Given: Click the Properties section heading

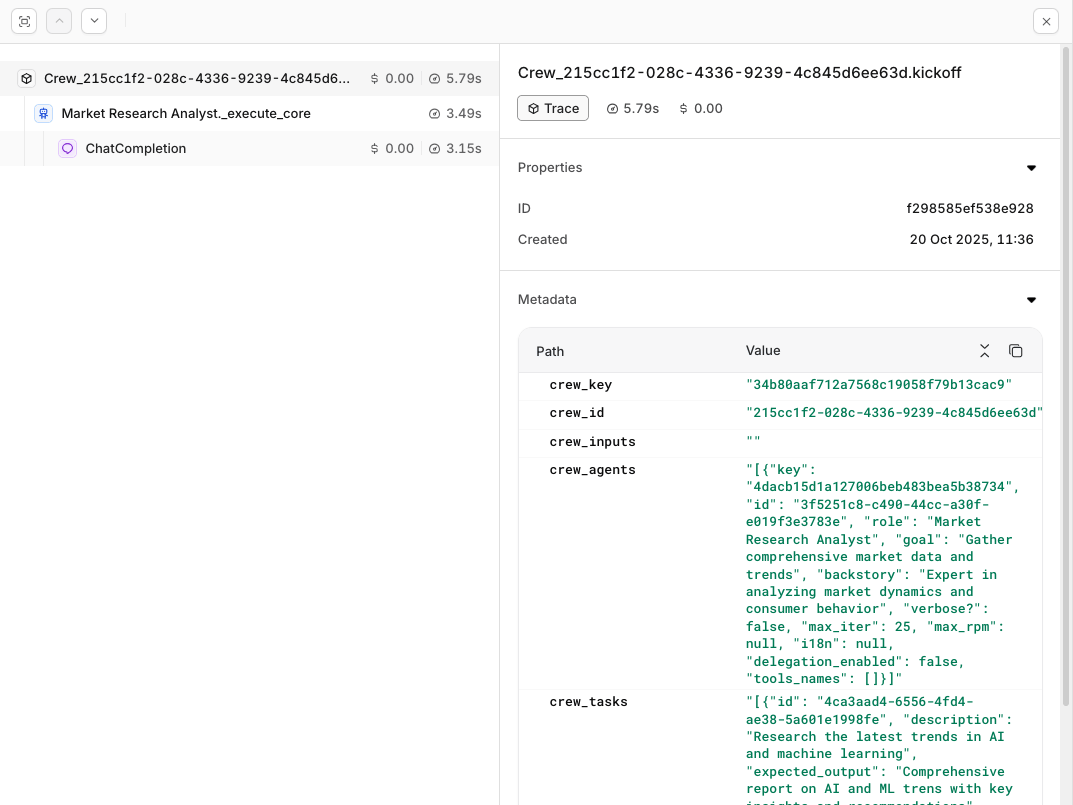Looking at the screenshot, I should coord(550,168).
